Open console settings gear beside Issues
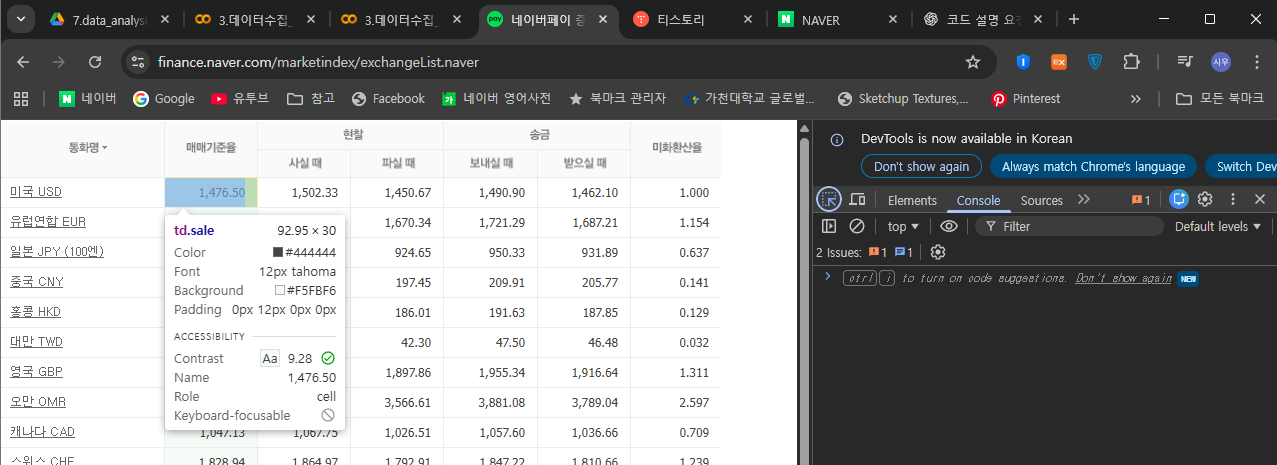Viewport: 1277px width, 465px height. pyautogui.click(x=937, y=252)
